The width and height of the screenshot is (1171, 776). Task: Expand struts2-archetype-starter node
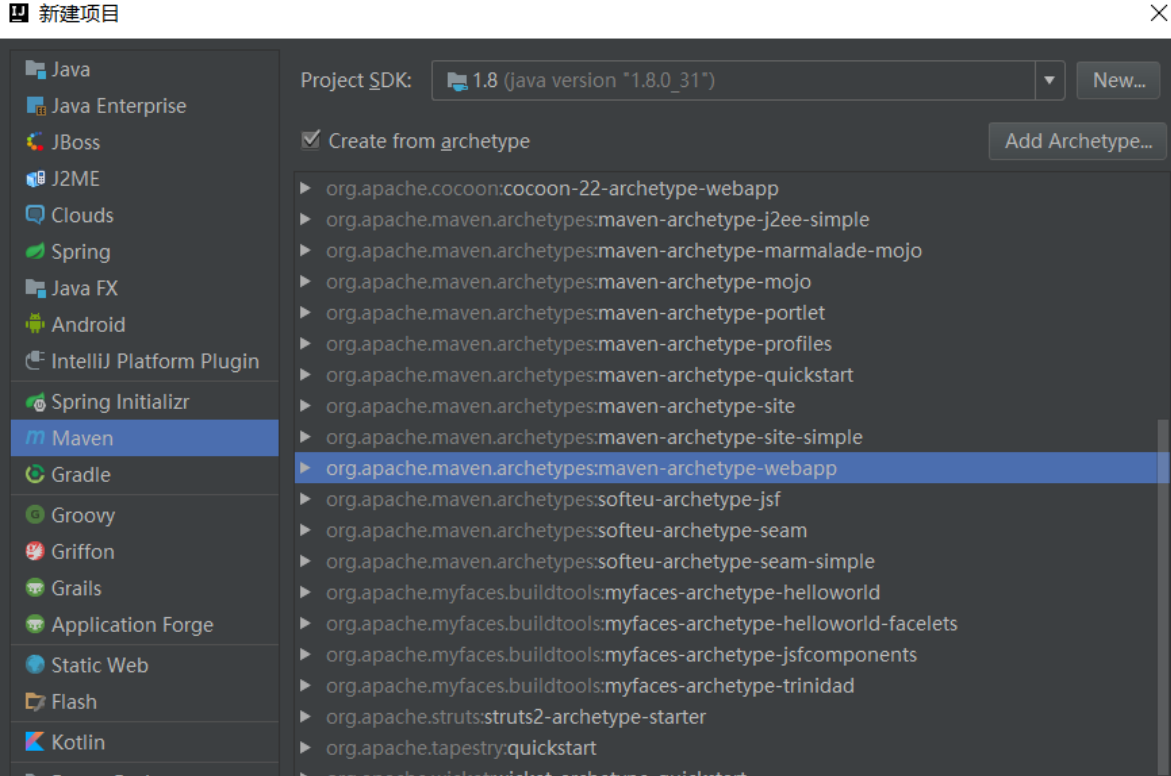[x=305, y=717]
